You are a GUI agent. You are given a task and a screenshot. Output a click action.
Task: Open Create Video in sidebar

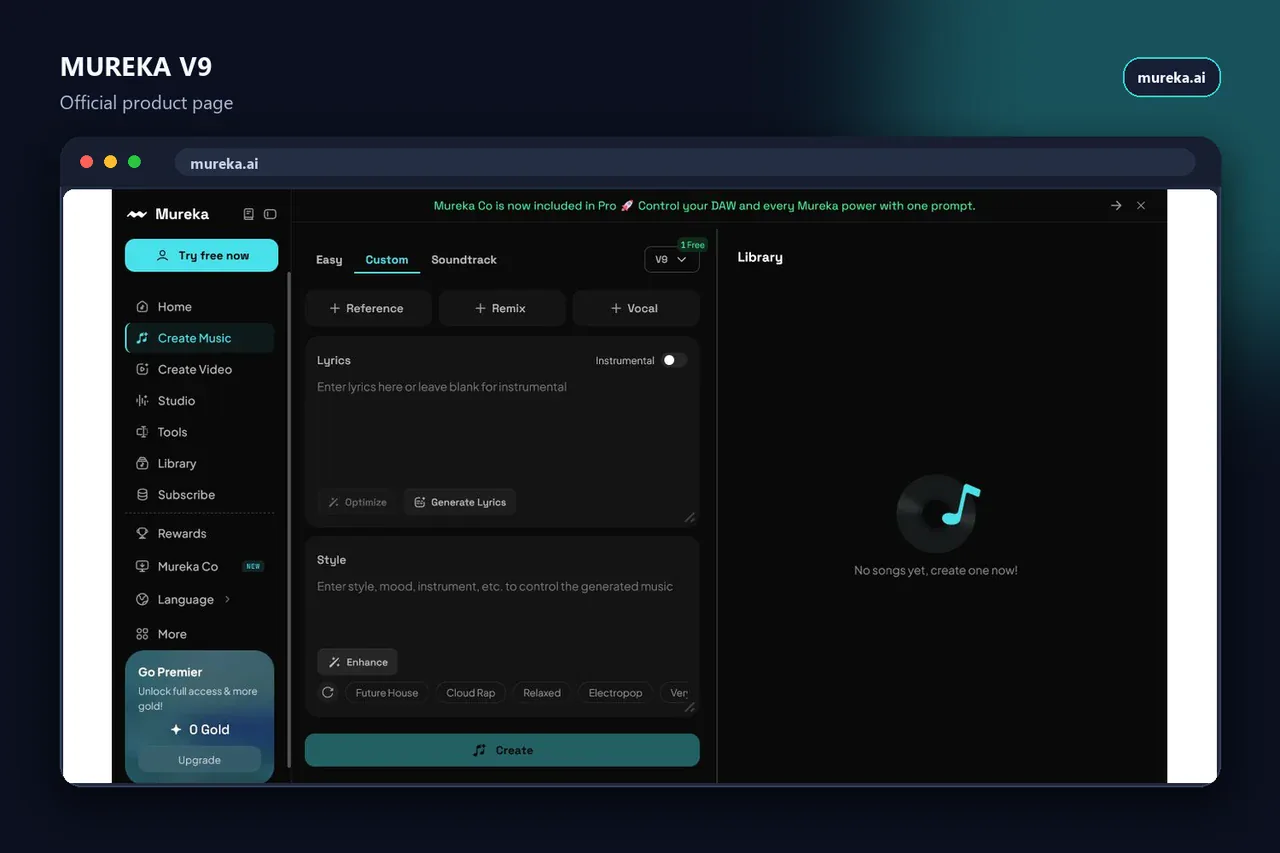[x=200, y=369]
